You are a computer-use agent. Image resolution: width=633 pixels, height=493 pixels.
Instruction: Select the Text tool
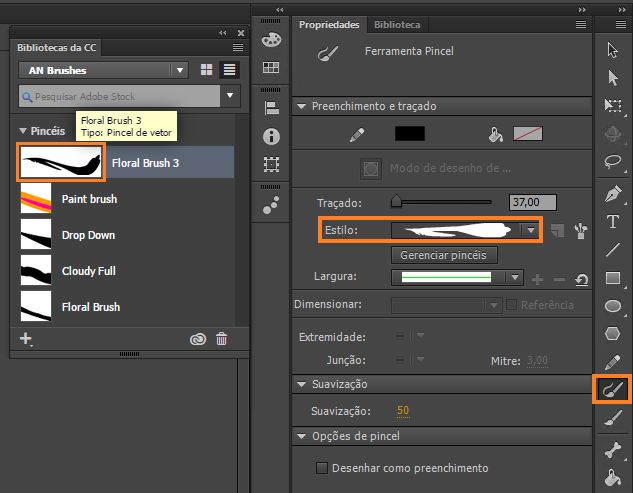click(613, 221)
